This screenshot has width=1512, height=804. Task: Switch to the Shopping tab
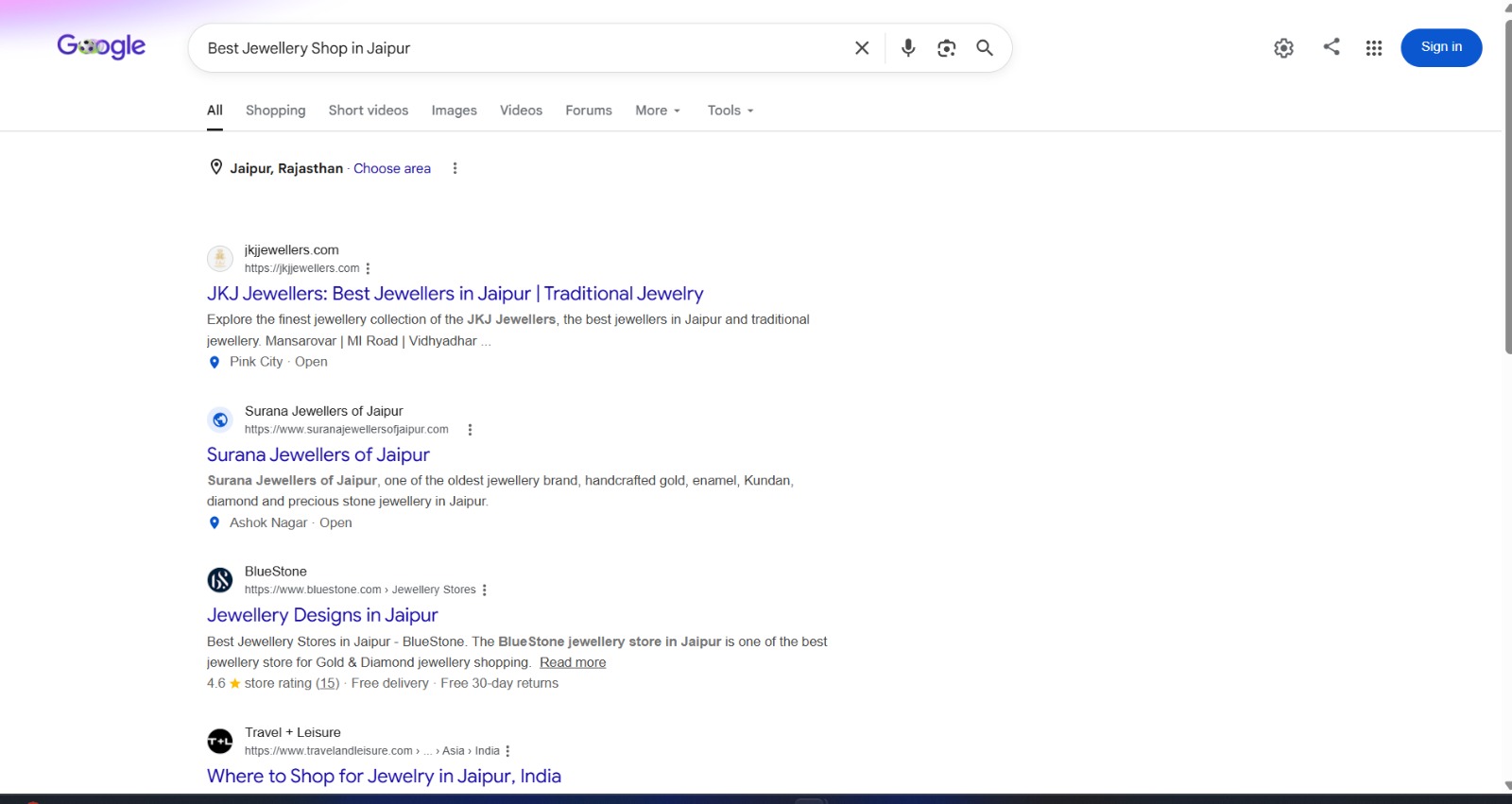point(276,111)
